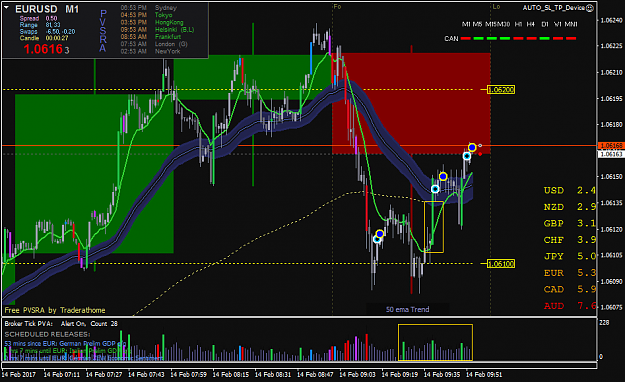This screenshot has height=382, width=625.
Task: Click the CAD 5.9 currency strength row
Action: pyautogui.click(x=570, y=289)
